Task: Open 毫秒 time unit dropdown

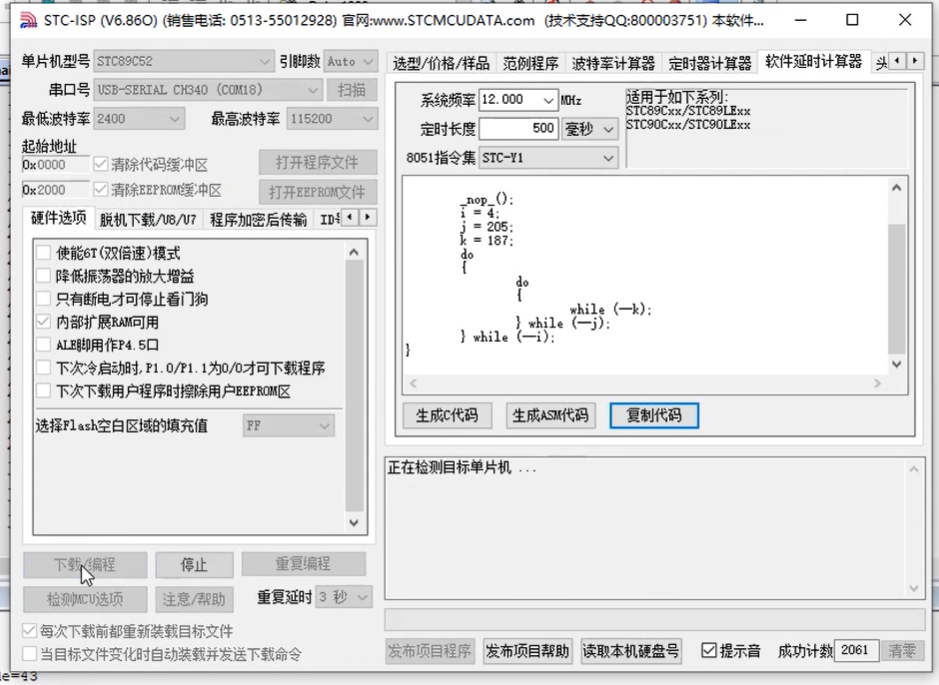Action: [590, 129]
